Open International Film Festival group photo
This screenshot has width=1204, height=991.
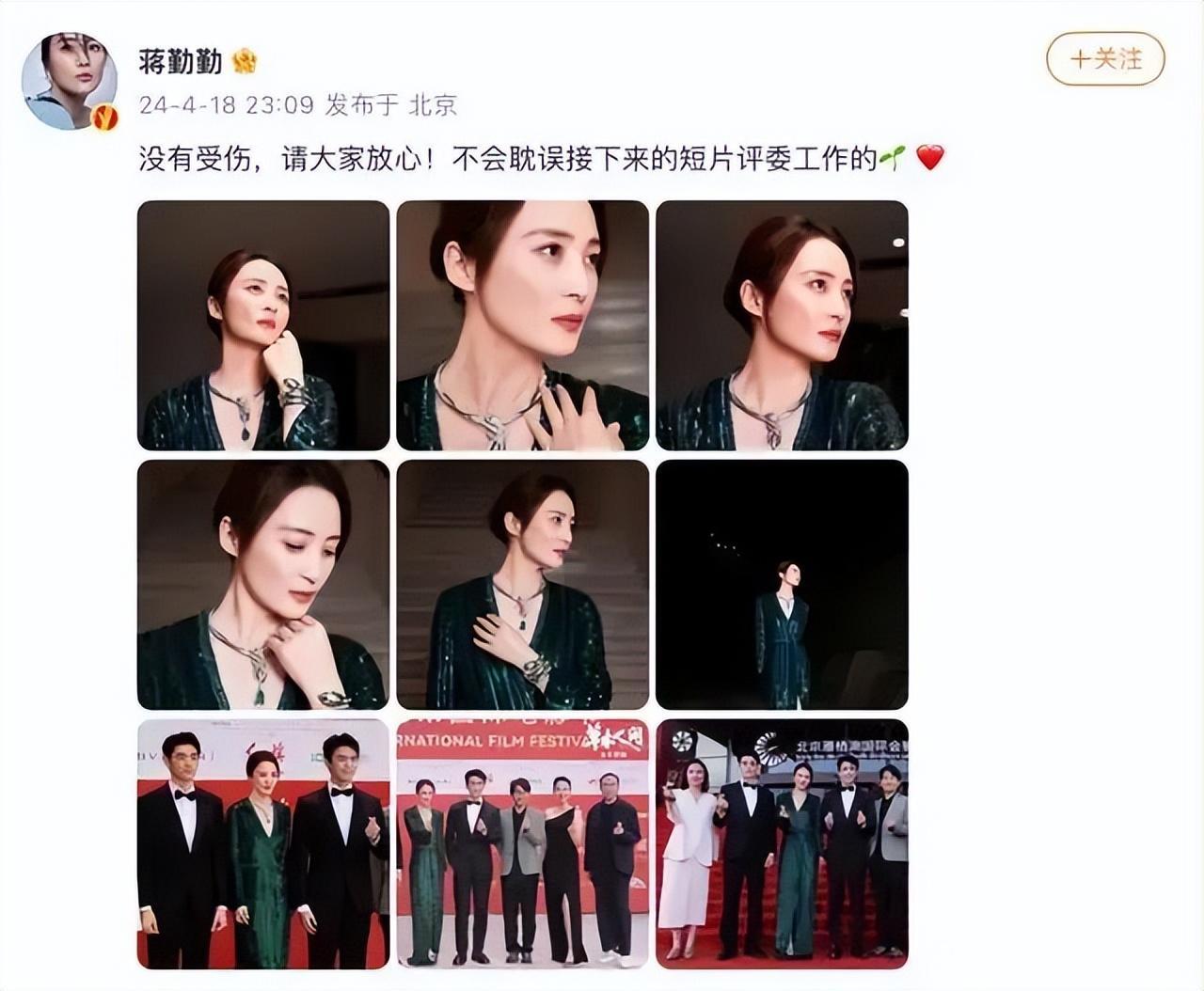[523, 843]
